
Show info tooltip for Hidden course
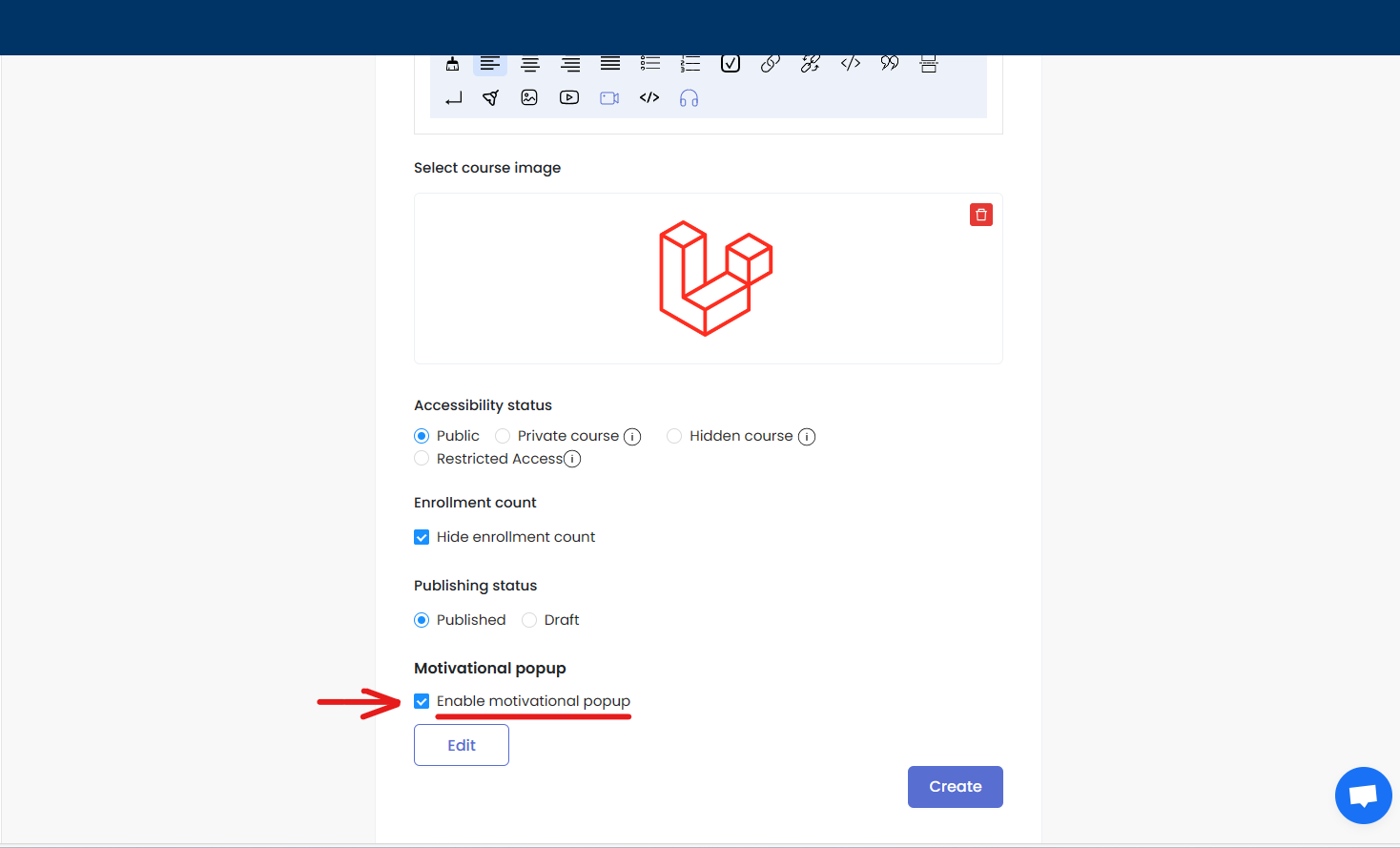pos(807,437)
